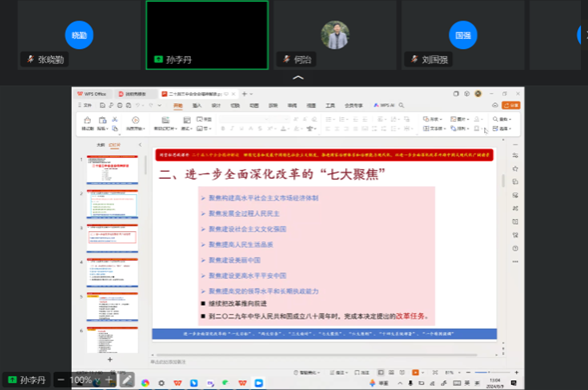Open the Select dropdown in ribbon
This screenshot has width=588, height=390.
(x=502, y=129)
